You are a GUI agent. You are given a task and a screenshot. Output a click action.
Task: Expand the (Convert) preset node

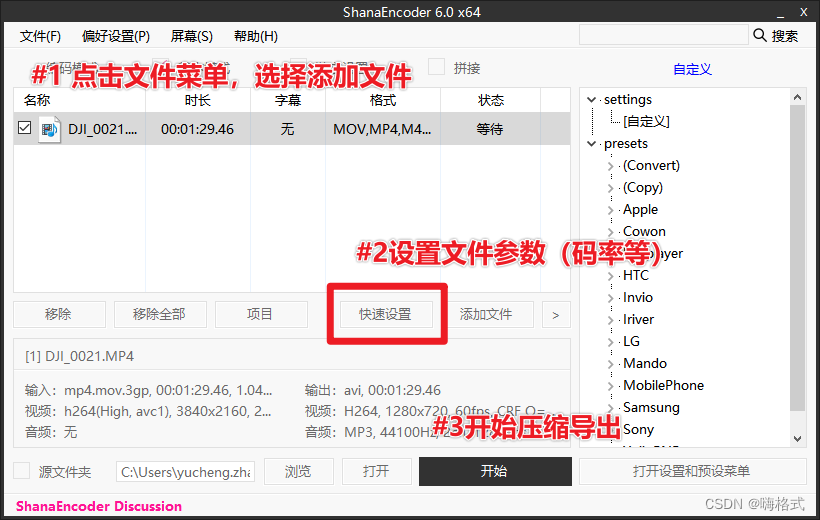tap(610, 166)
